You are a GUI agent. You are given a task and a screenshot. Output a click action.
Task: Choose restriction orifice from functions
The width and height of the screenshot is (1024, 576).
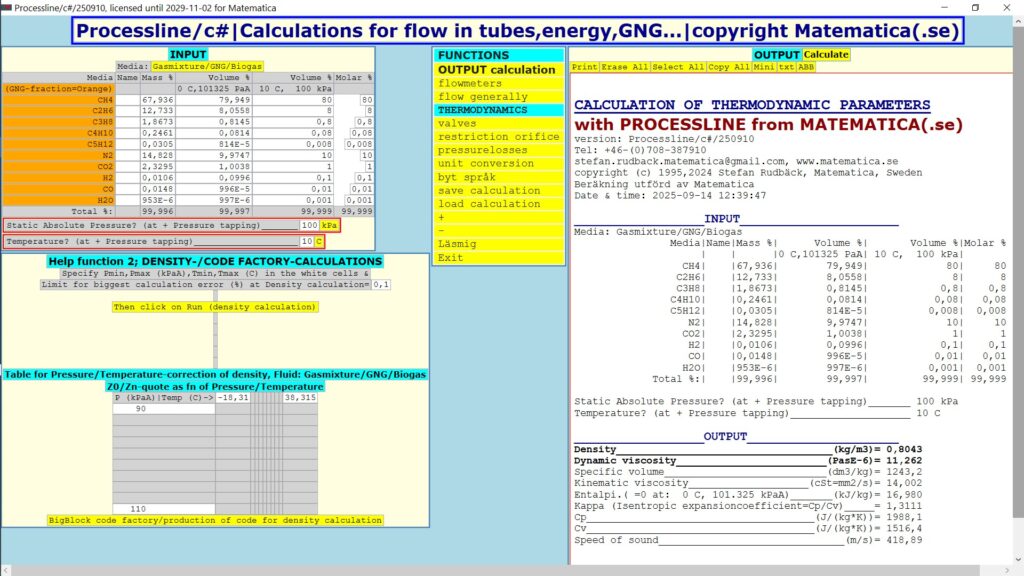(x=498, y=137)
